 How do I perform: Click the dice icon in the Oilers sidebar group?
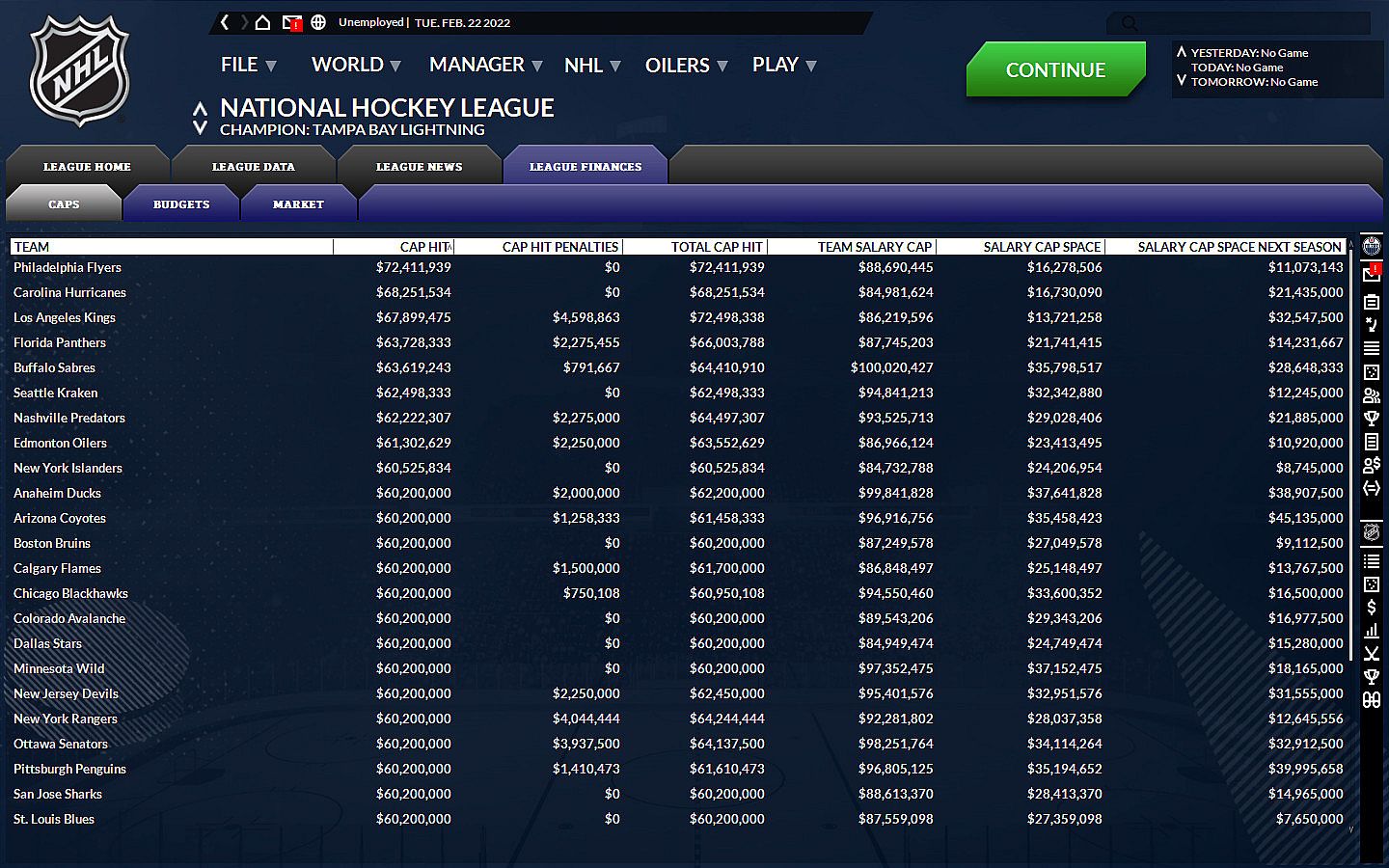coord(1371,371)
